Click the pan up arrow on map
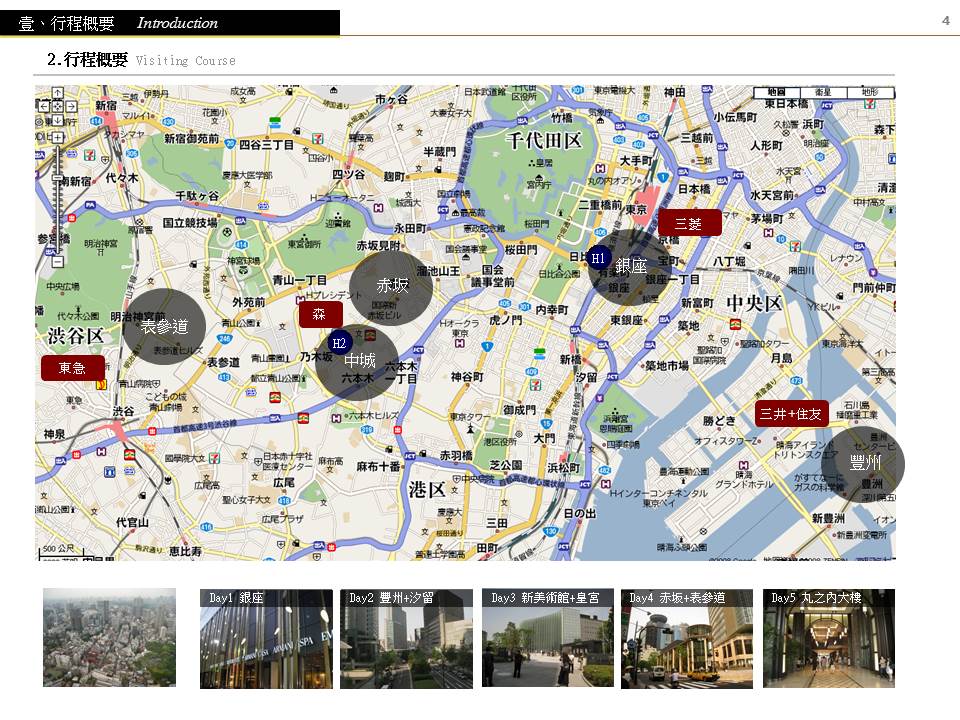The image size is (960, 720). pos(57,93)
